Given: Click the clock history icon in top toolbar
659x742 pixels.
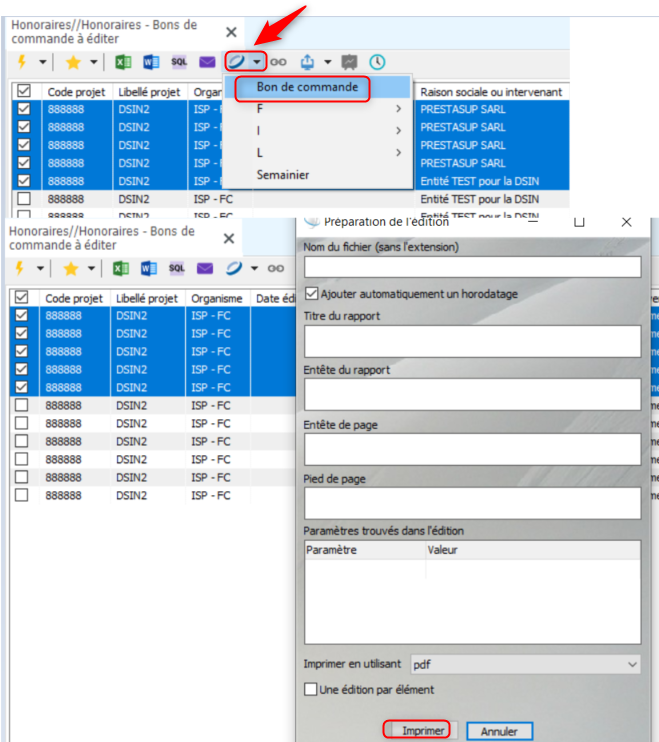Looking at the screenshot, I should pyautogui.click(x=377, y=62).
